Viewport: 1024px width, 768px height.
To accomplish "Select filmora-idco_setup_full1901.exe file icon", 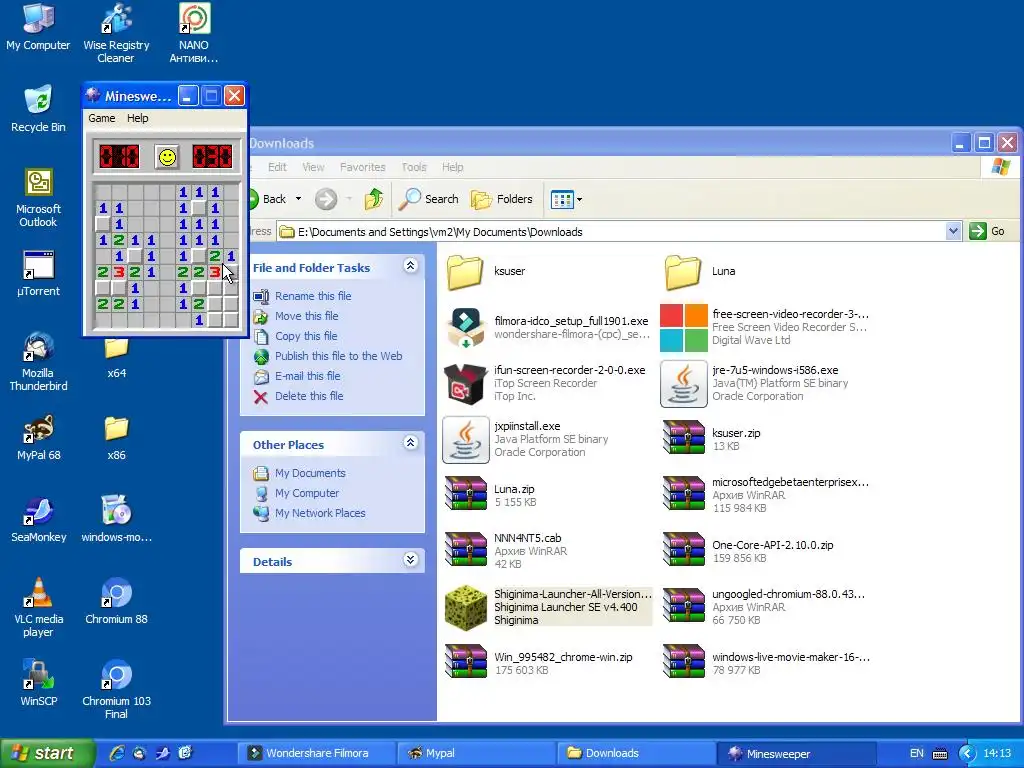I will tap(466, 328).
